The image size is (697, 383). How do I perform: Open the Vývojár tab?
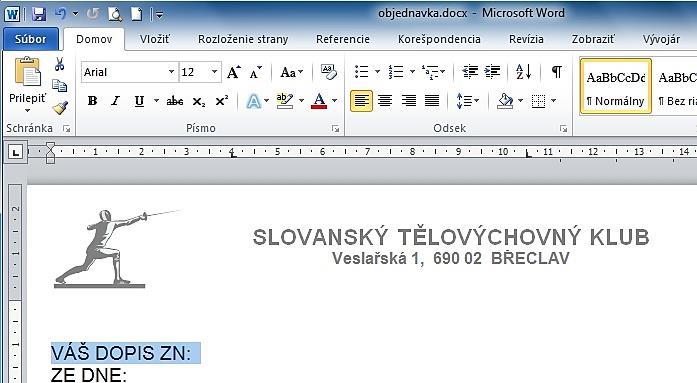(661, 39)
